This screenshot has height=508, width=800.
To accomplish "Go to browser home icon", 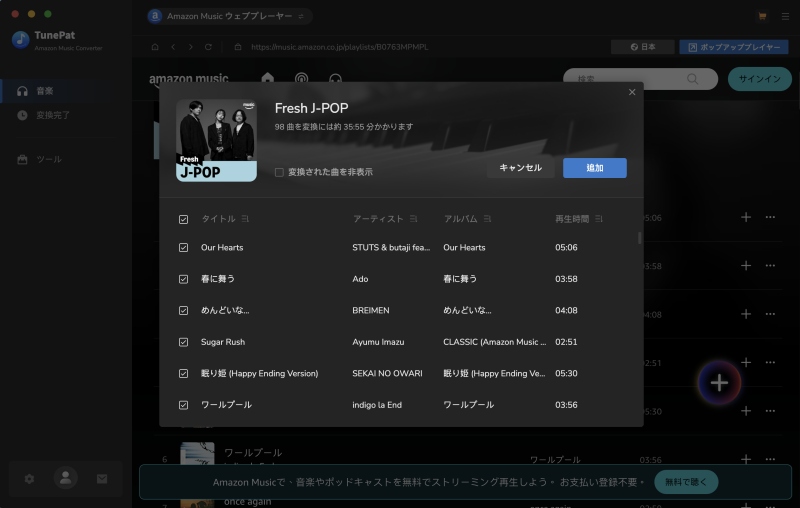I will tap(155, 47).
